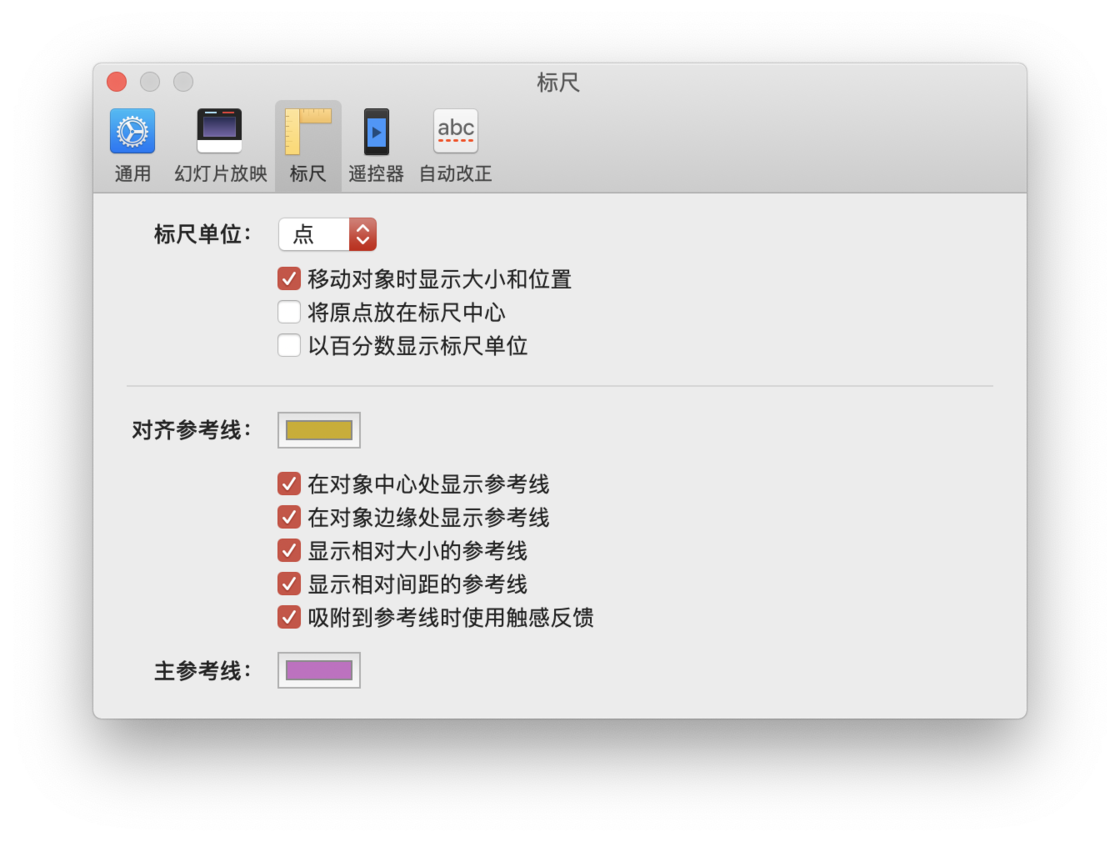The image size is (1120, 842).
Task: Uncheck 移动对象时显示大小和位置
Action: 289,279
